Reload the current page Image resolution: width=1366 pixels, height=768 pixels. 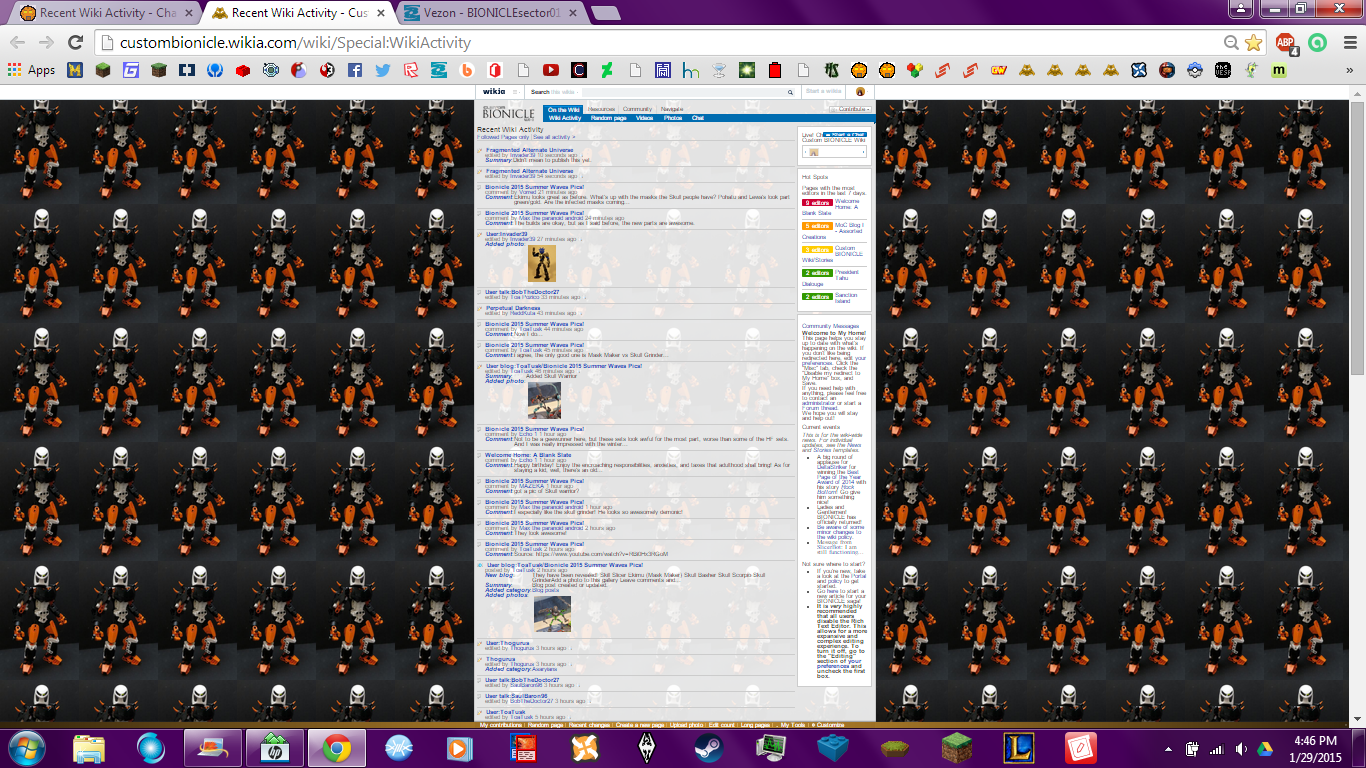(75, 42)
